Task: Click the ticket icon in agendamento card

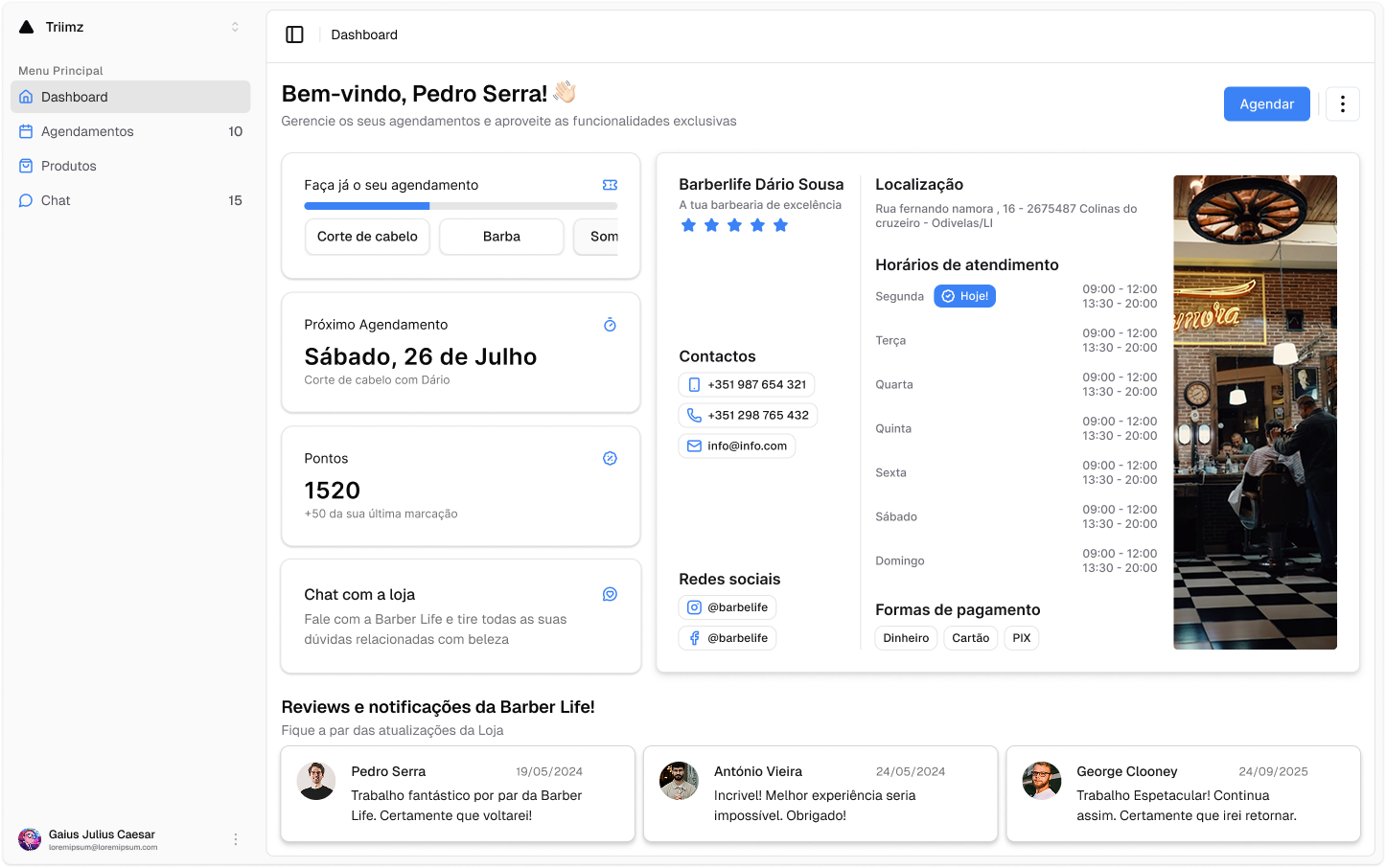Action: pyautogui.click(x=610, y=185)
